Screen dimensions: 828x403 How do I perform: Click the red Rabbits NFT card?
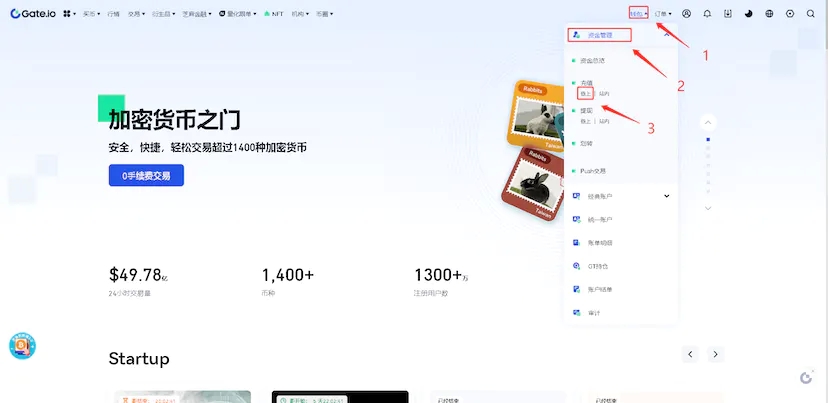pyautogui.click(x=531, y=182)
